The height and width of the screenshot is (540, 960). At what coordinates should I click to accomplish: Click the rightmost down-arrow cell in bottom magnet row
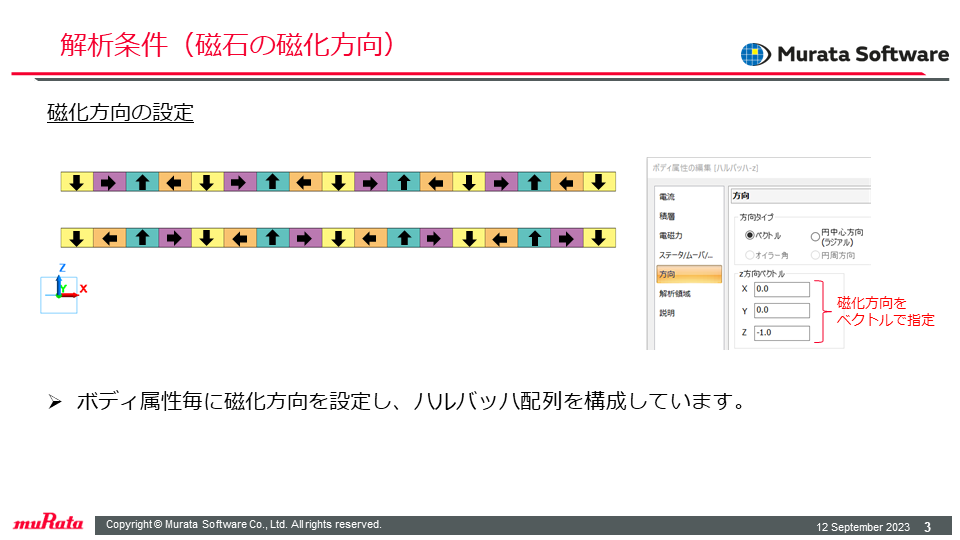(599, 238)
